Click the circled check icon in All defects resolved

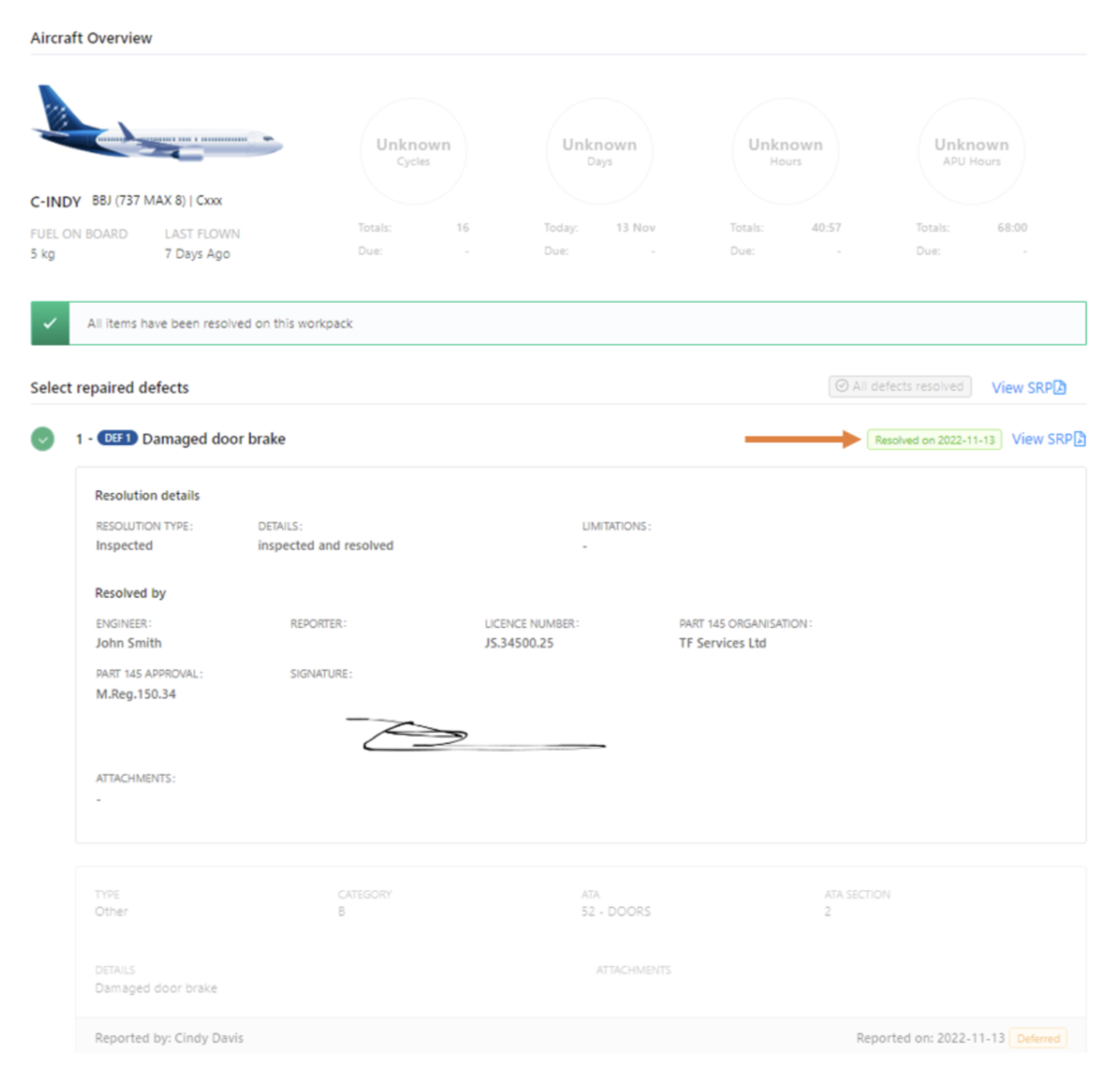pyautogui.click(x=841, y=386)
